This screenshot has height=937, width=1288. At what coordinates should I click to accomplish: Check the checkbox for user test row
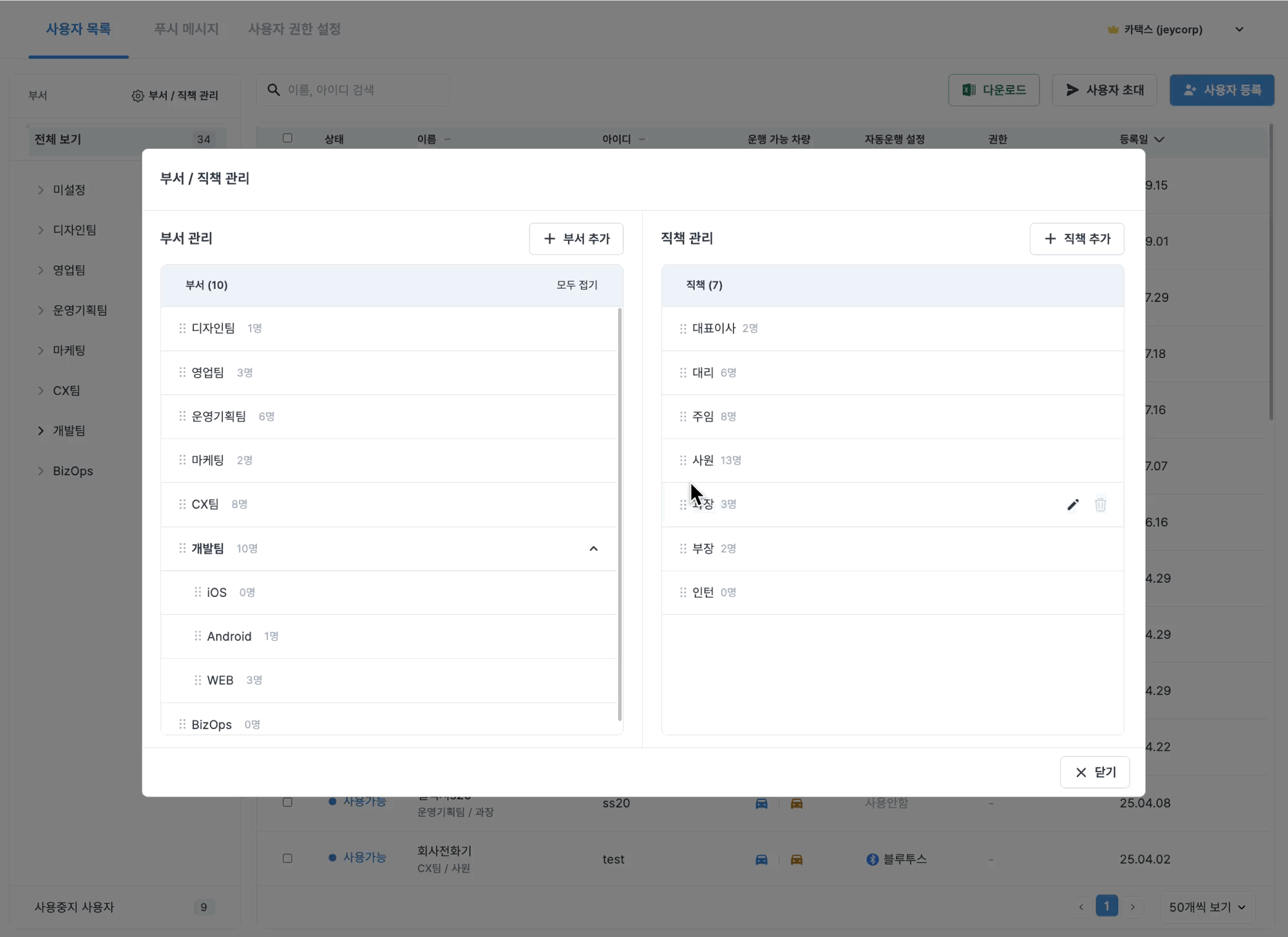[x=287, y=858]
